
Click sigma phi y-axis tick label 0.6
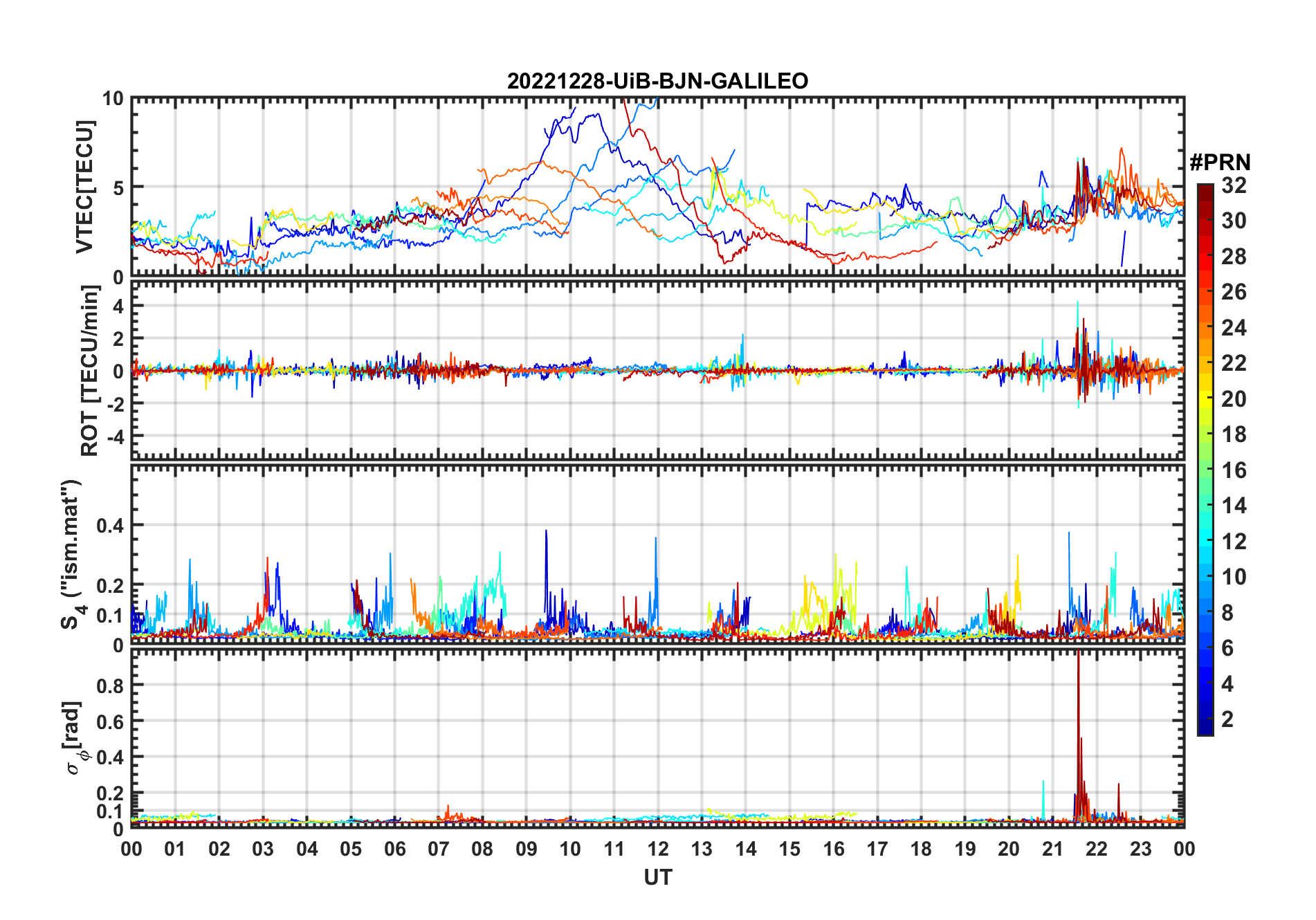pos(110,721)
